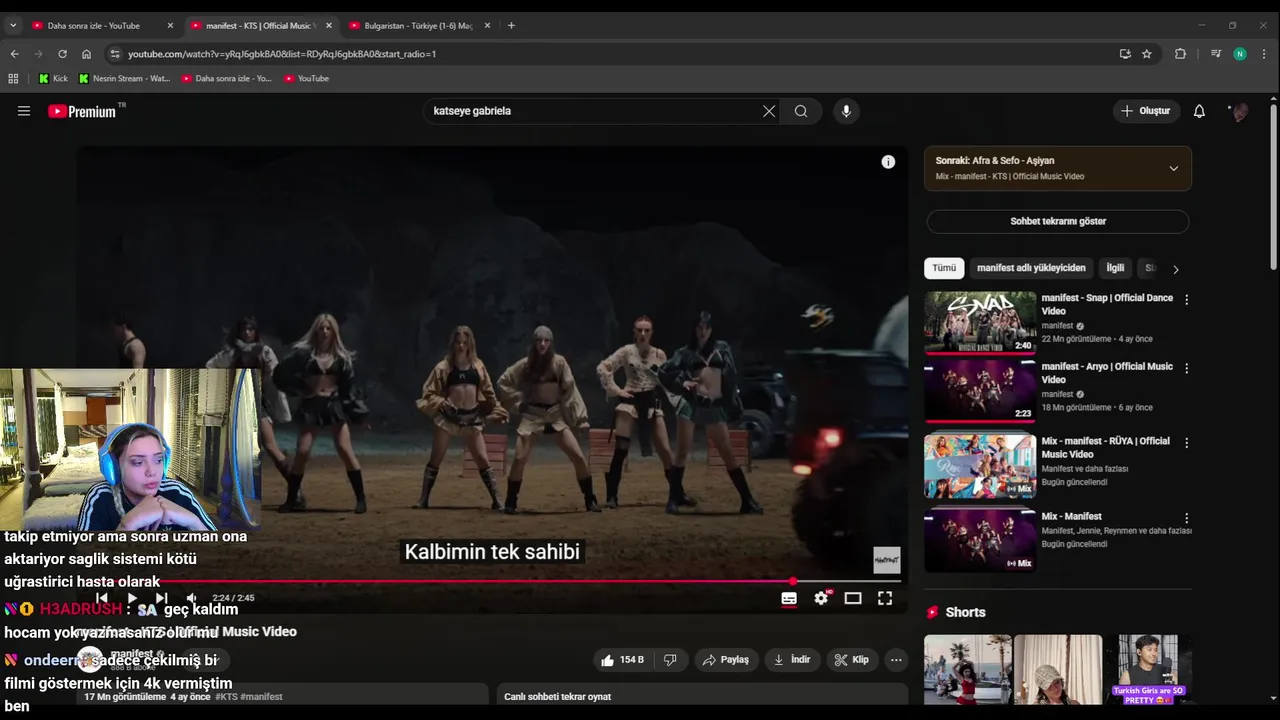This screenshot has width=1280, height=720.
Task: Click the address bar URL
Action: pyautogui.click(x=282, y=54)
